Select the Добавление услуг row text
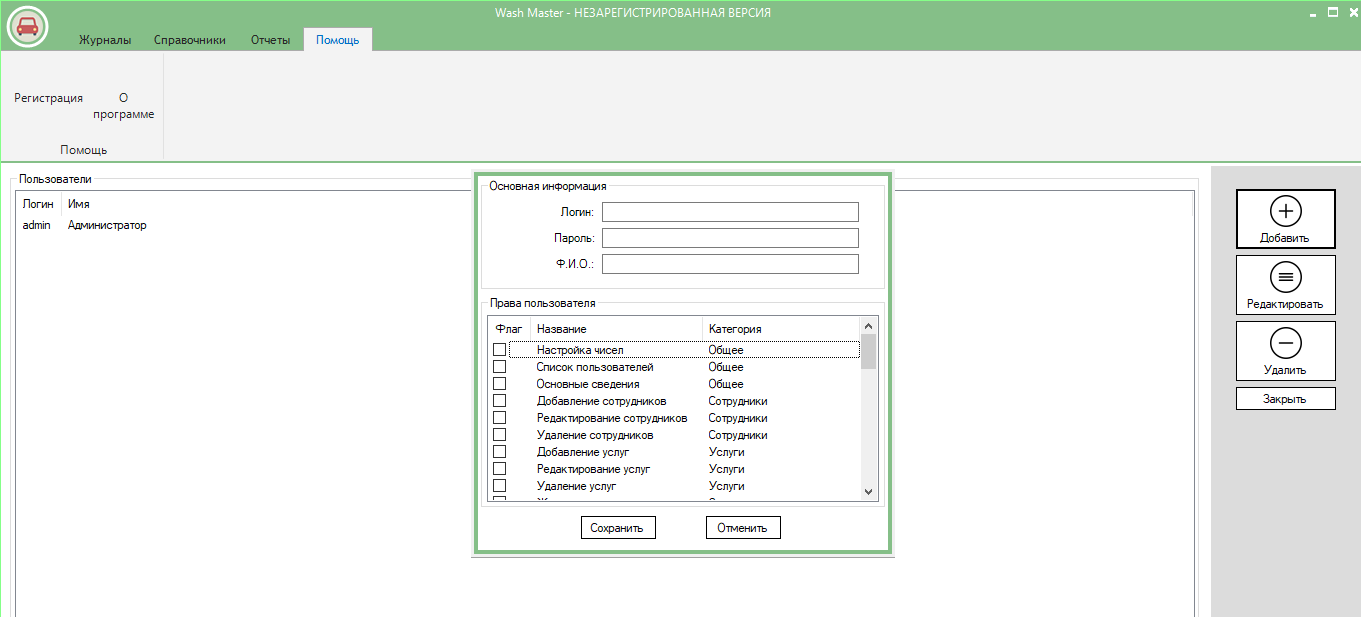This screenshot has height=617, width=1361. (x=583, y=452)
